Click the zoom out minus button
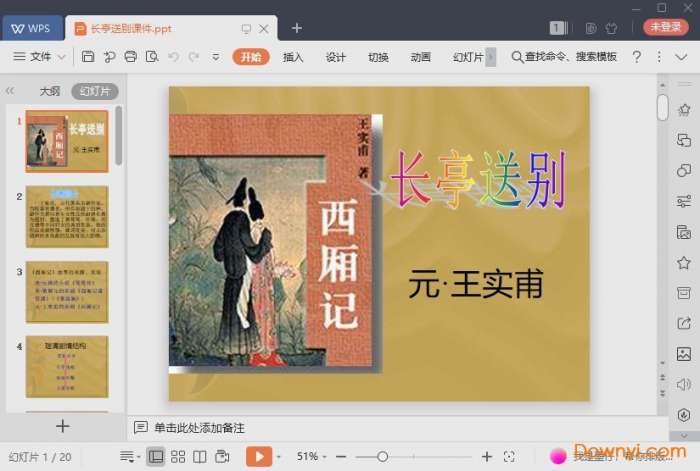The width and height of the screenshot is (700, 471). pyautogui.click(x=341, y=456)
